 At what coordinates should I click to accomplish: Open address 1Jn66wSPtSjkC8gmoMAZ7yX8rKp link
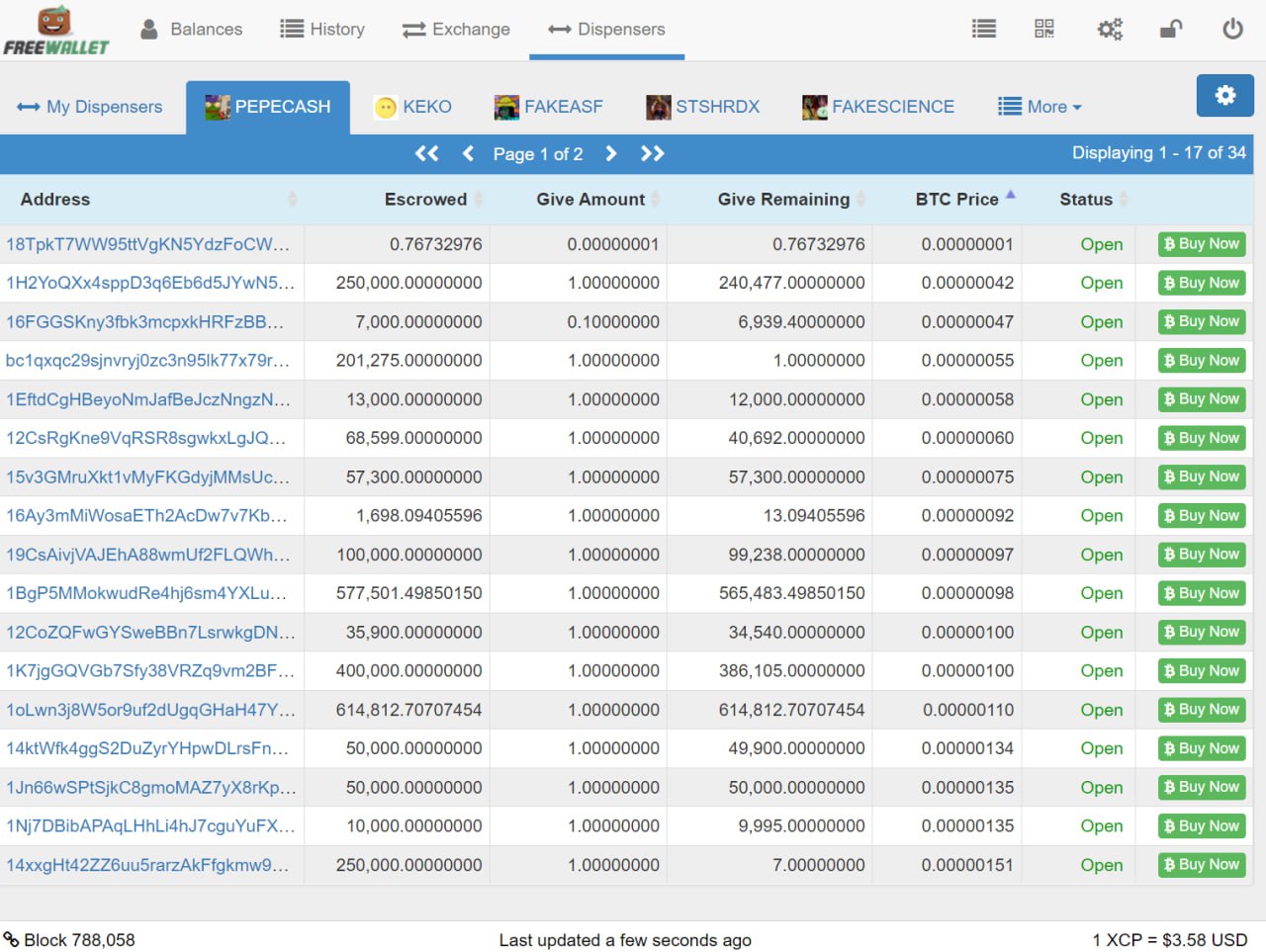point(150,788)
